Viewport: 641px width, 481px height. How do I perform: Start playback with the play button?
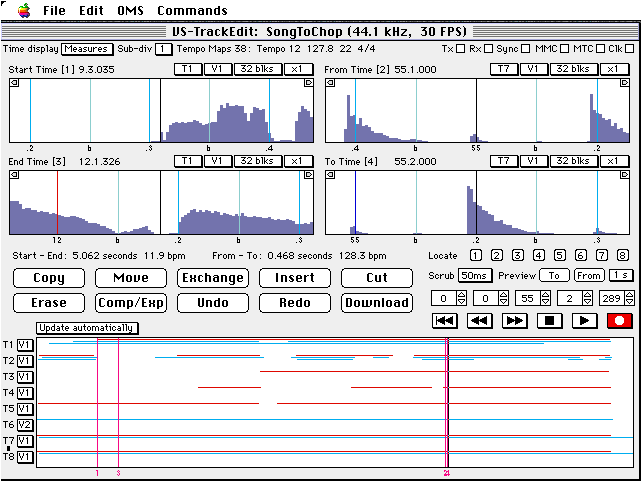point(584,321)
